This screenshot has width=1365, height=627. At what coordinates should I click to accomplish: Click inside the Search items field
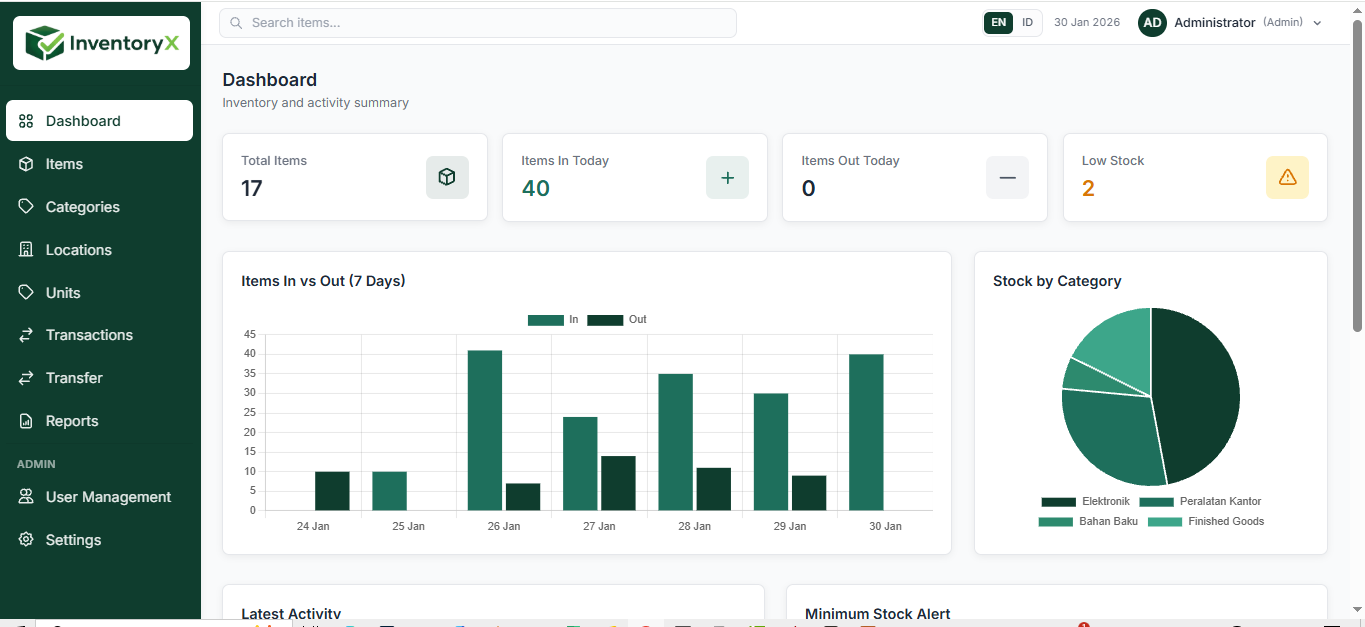477,22
